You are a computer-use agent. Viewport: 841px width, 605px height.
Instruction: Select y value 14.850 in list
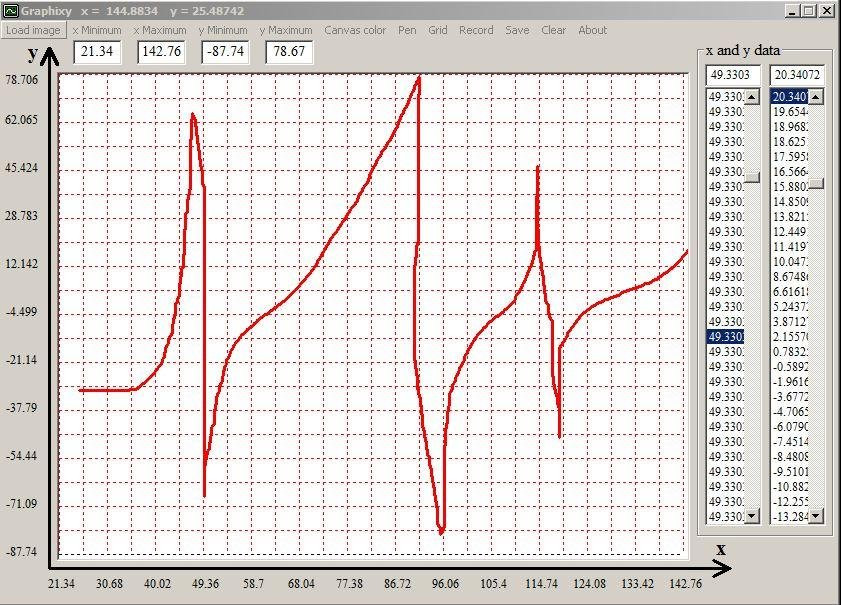pyautogui.click(x=790, y=202)
